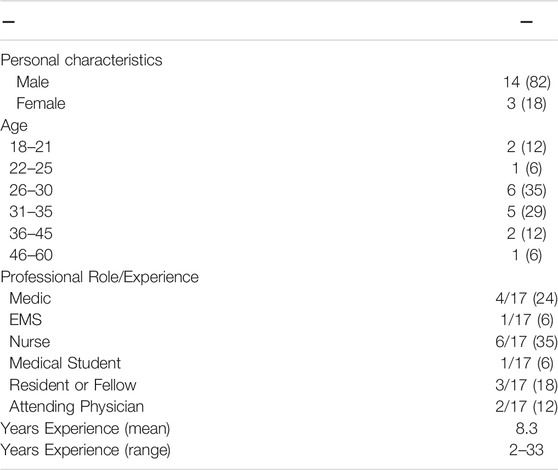
Task: Click the 6/17 (35) Nurse value
Action: pyautogui.click(x=526, y=342)
